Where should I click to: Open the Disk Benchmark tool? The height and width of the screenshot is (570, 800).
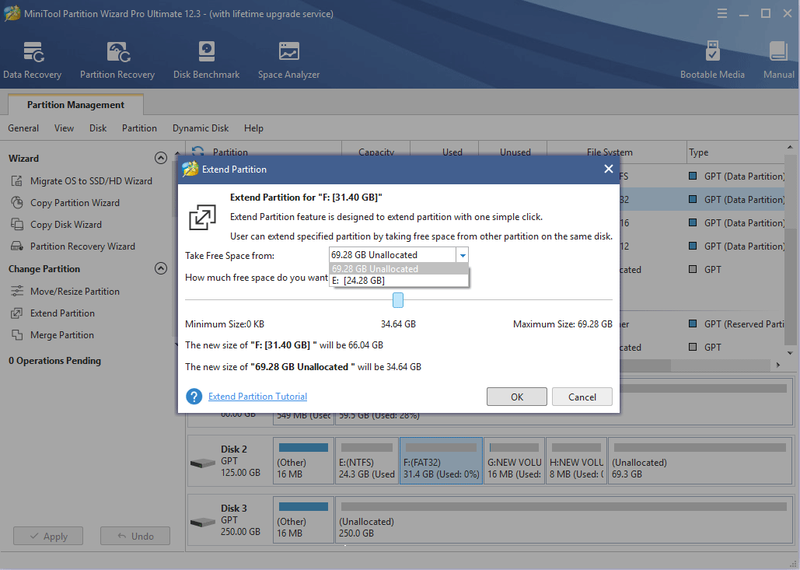(x=206, y=60)
